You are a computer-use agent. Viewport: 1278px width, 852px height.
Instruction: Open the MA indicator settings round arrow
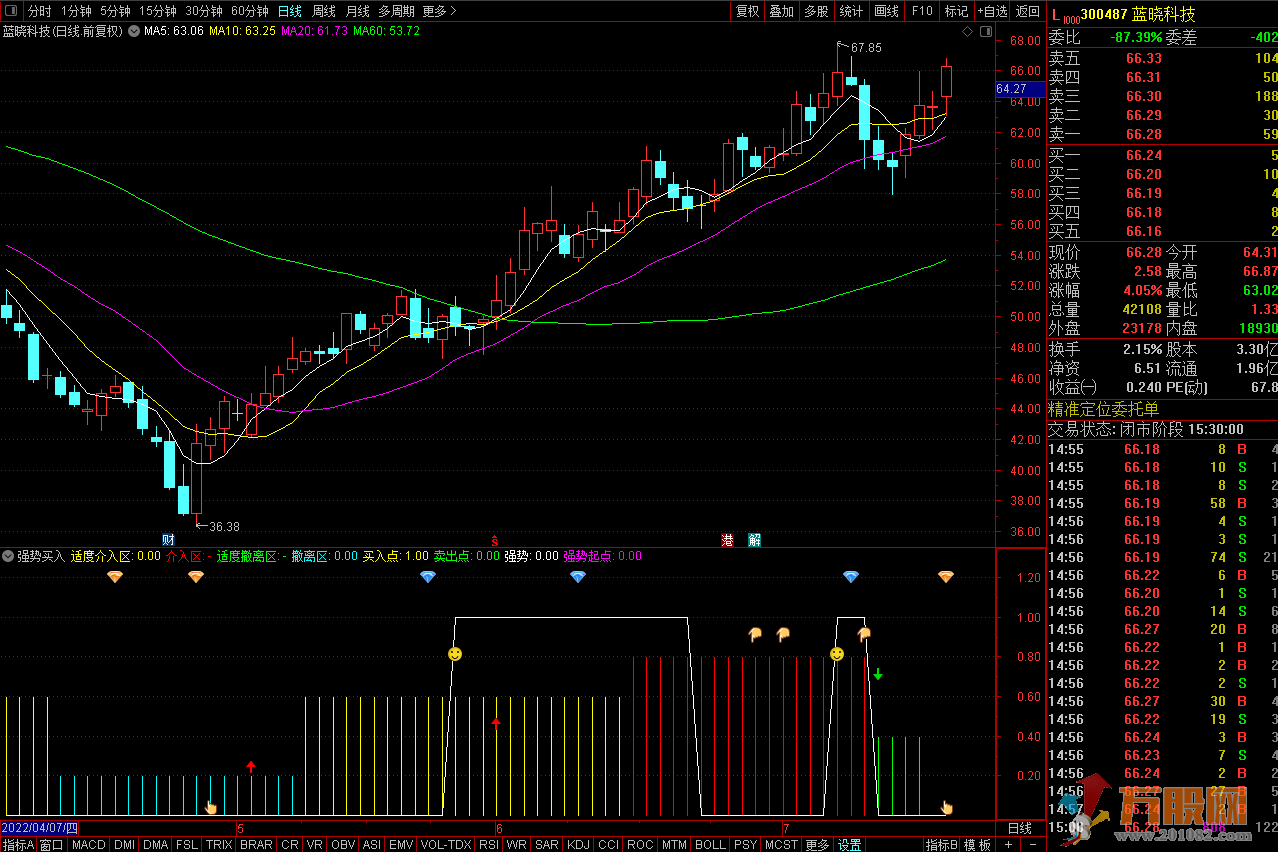(134, 31)
